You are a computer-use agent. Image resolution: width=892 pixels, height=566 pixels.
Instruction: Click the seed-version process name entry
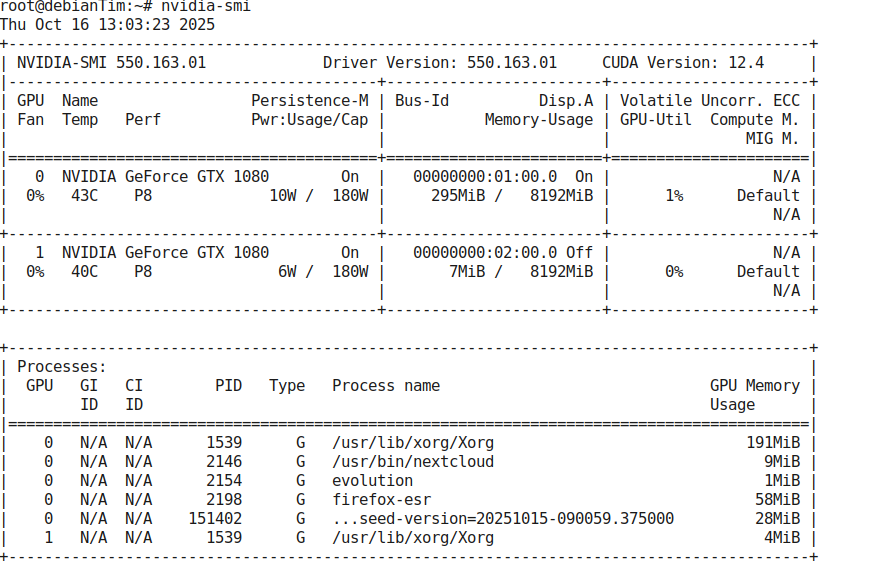[503, 518]
